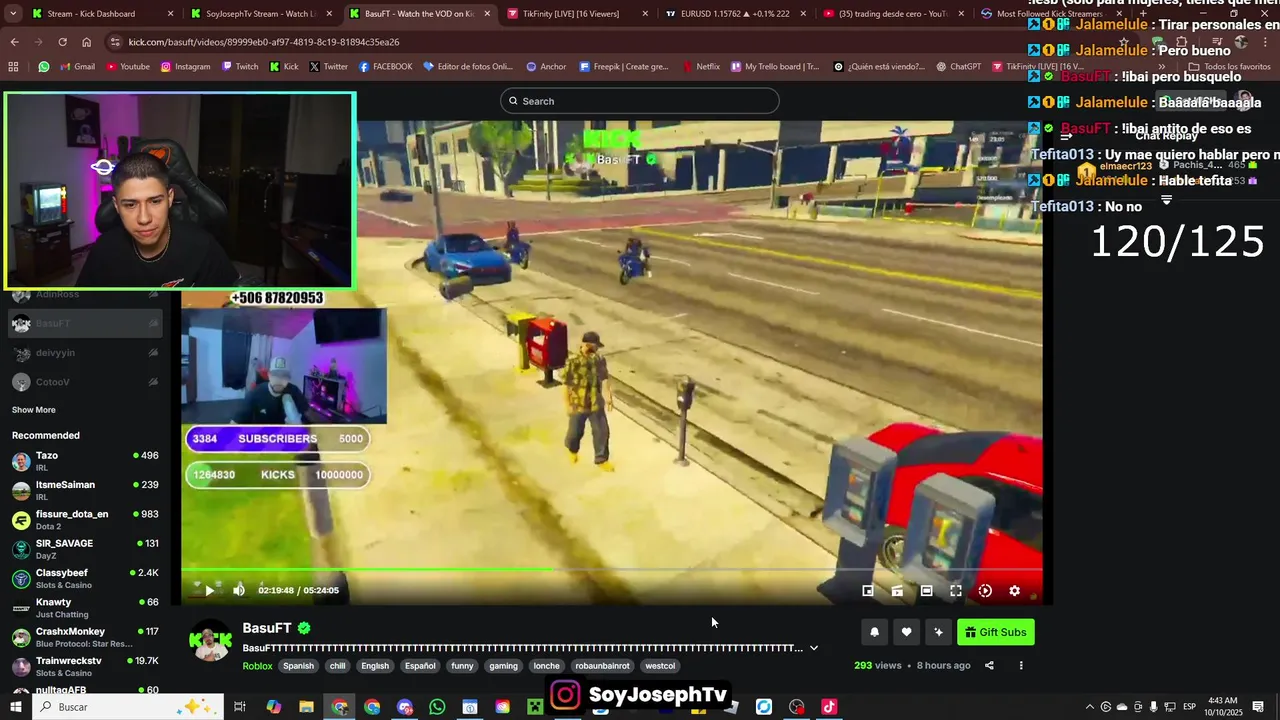Enter fullscreen in the video player

coord(956,591)
